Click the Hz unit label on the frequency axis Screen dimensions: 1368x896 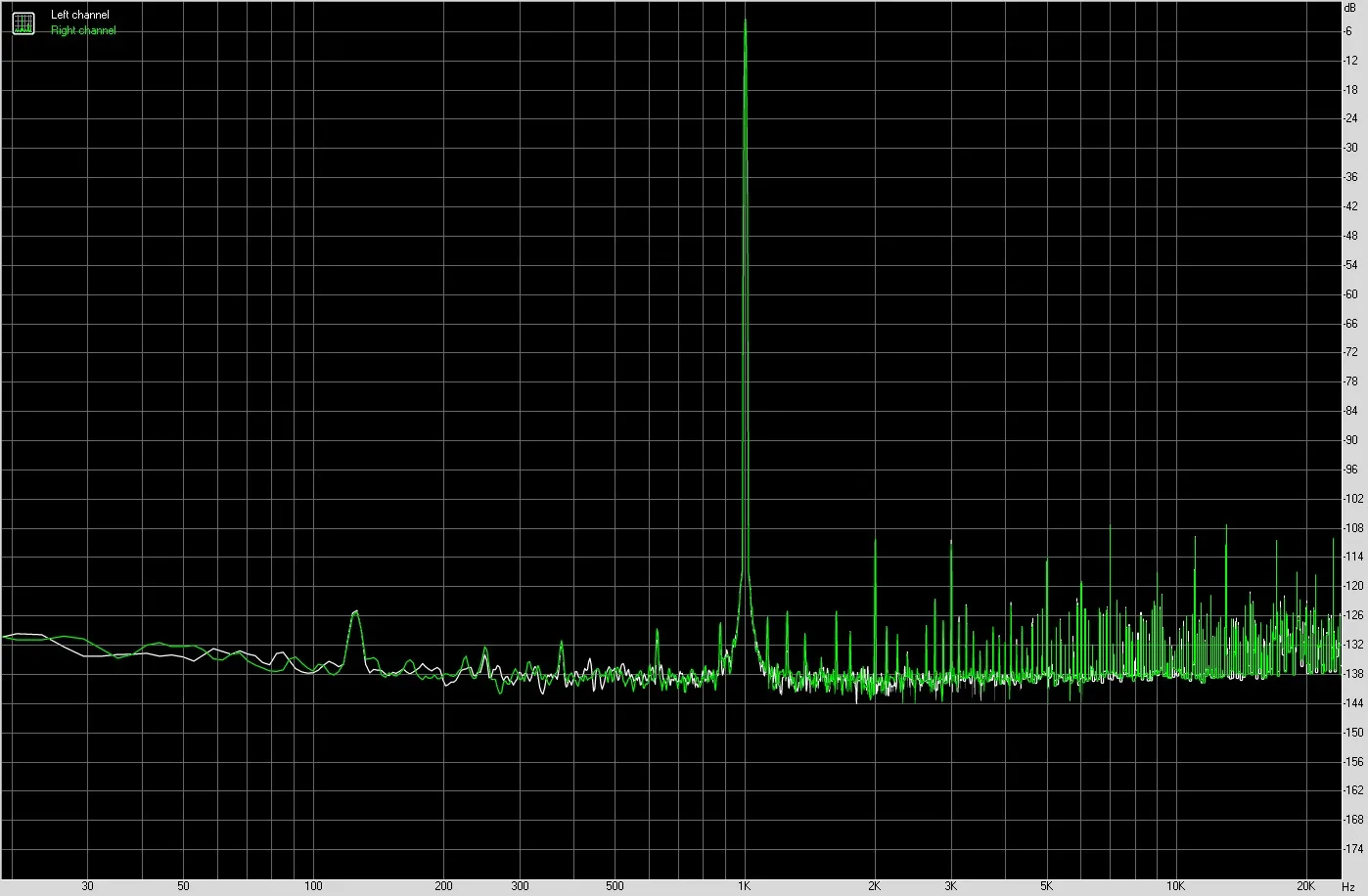tap(1348, 886)
